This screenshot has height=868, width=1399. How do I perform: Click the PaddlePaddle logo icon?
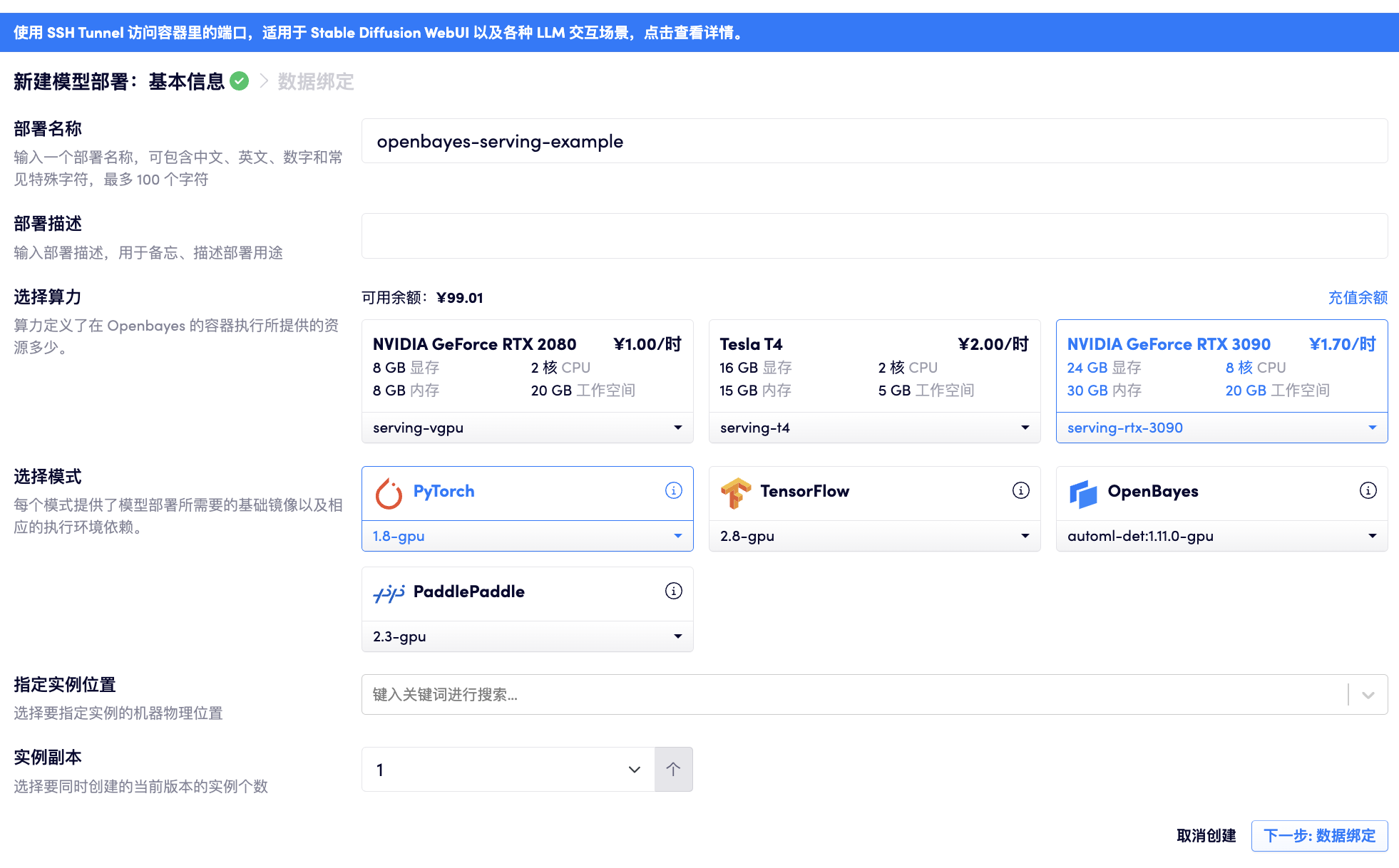coord(389,593)
